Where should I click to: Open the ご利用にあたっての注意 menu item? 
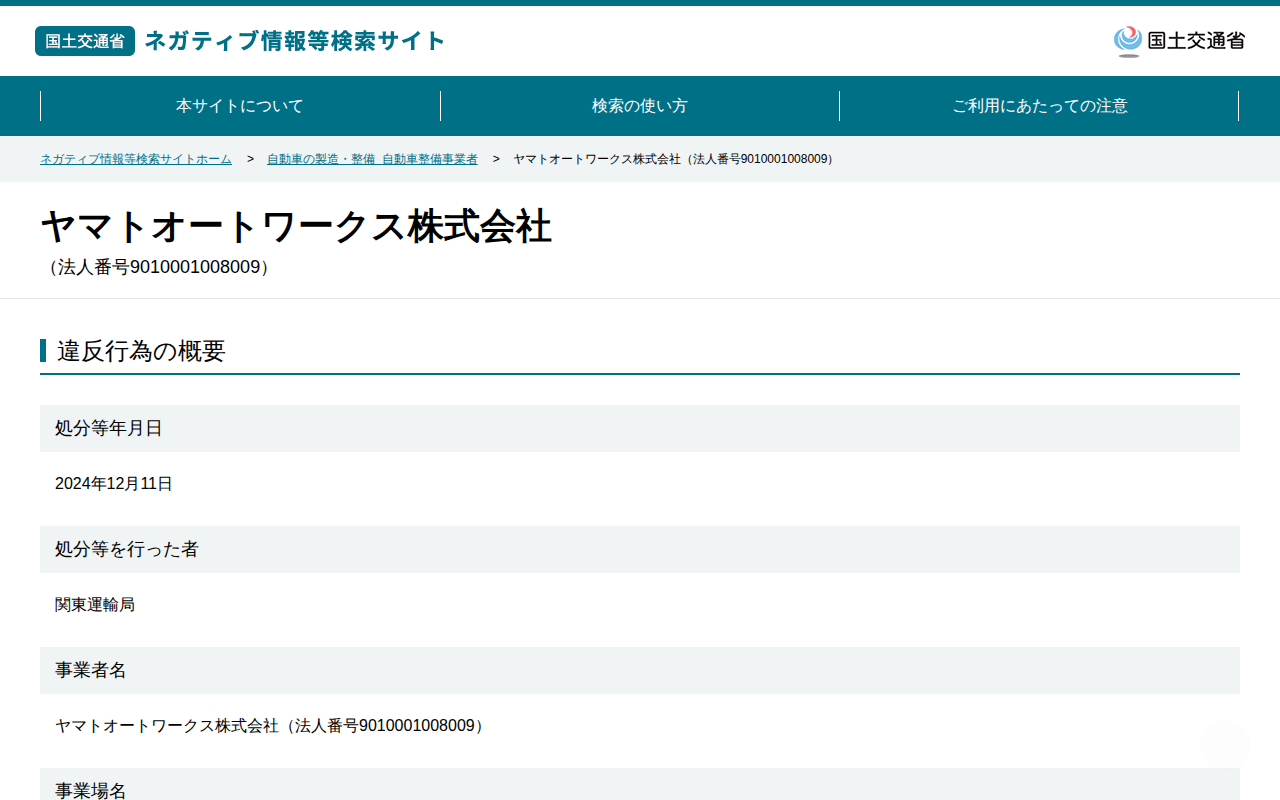coord(1039,106)
